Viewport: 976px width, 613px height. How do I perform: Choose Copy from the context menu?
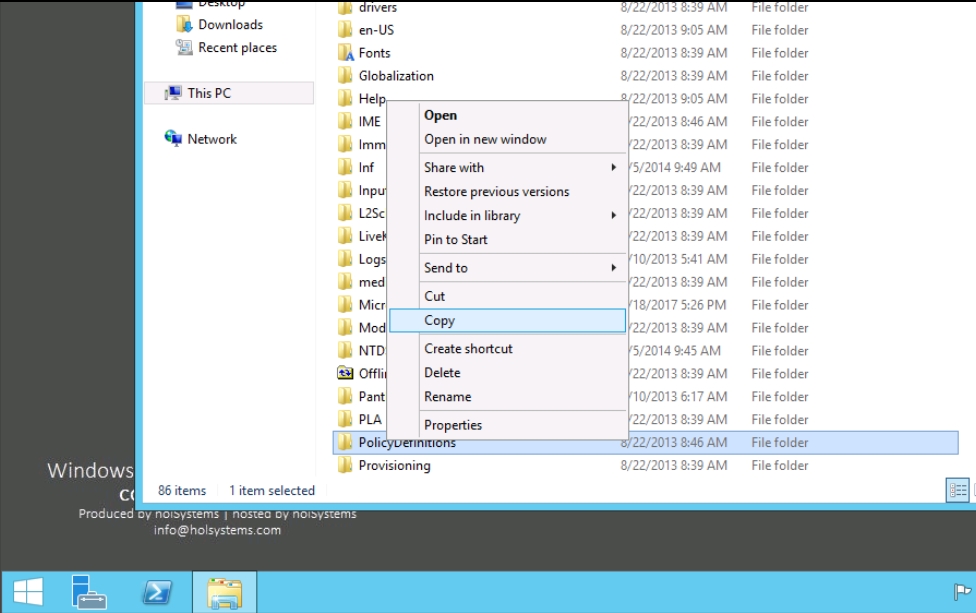(439, 320)
